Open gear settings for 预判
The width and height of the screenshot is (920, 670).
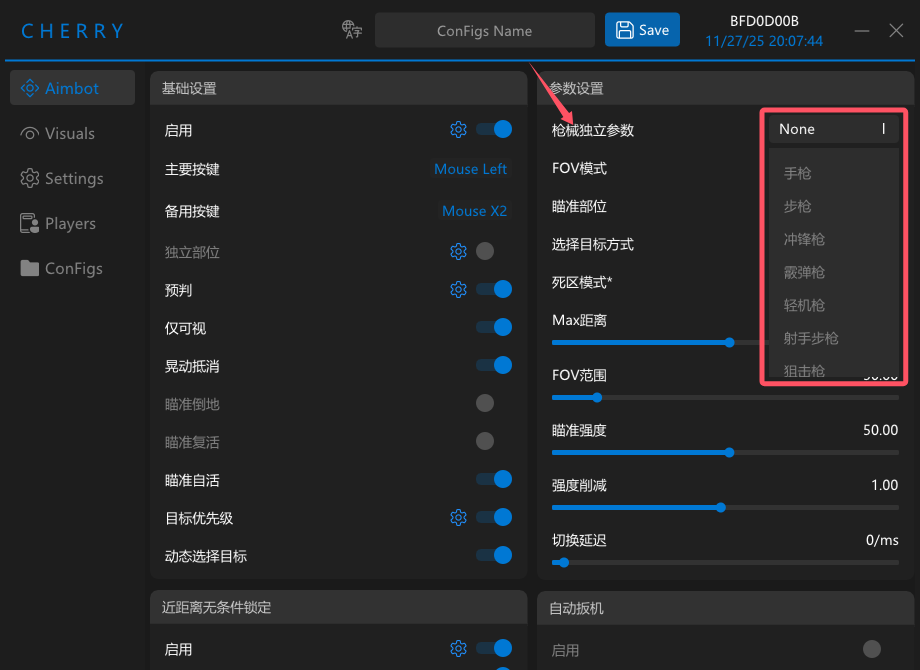pos(458,289)
